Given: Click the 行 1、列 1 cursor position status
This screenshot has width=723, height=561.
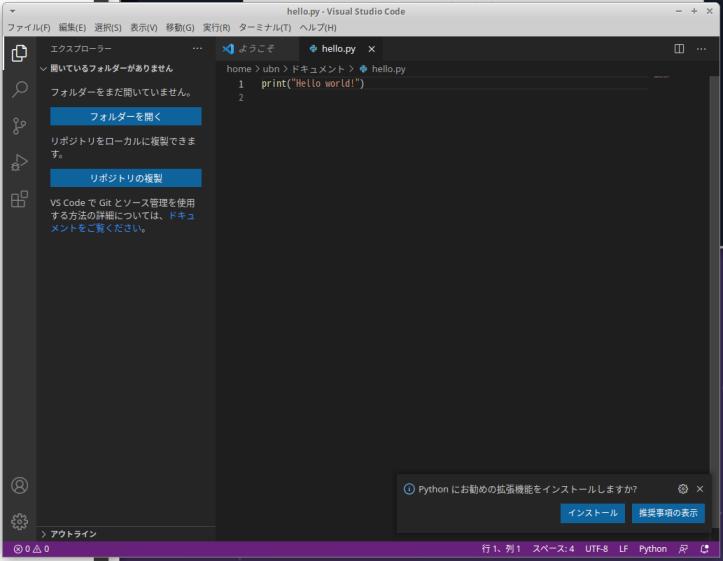Looking at the screenshot, I should pos(501,549).
